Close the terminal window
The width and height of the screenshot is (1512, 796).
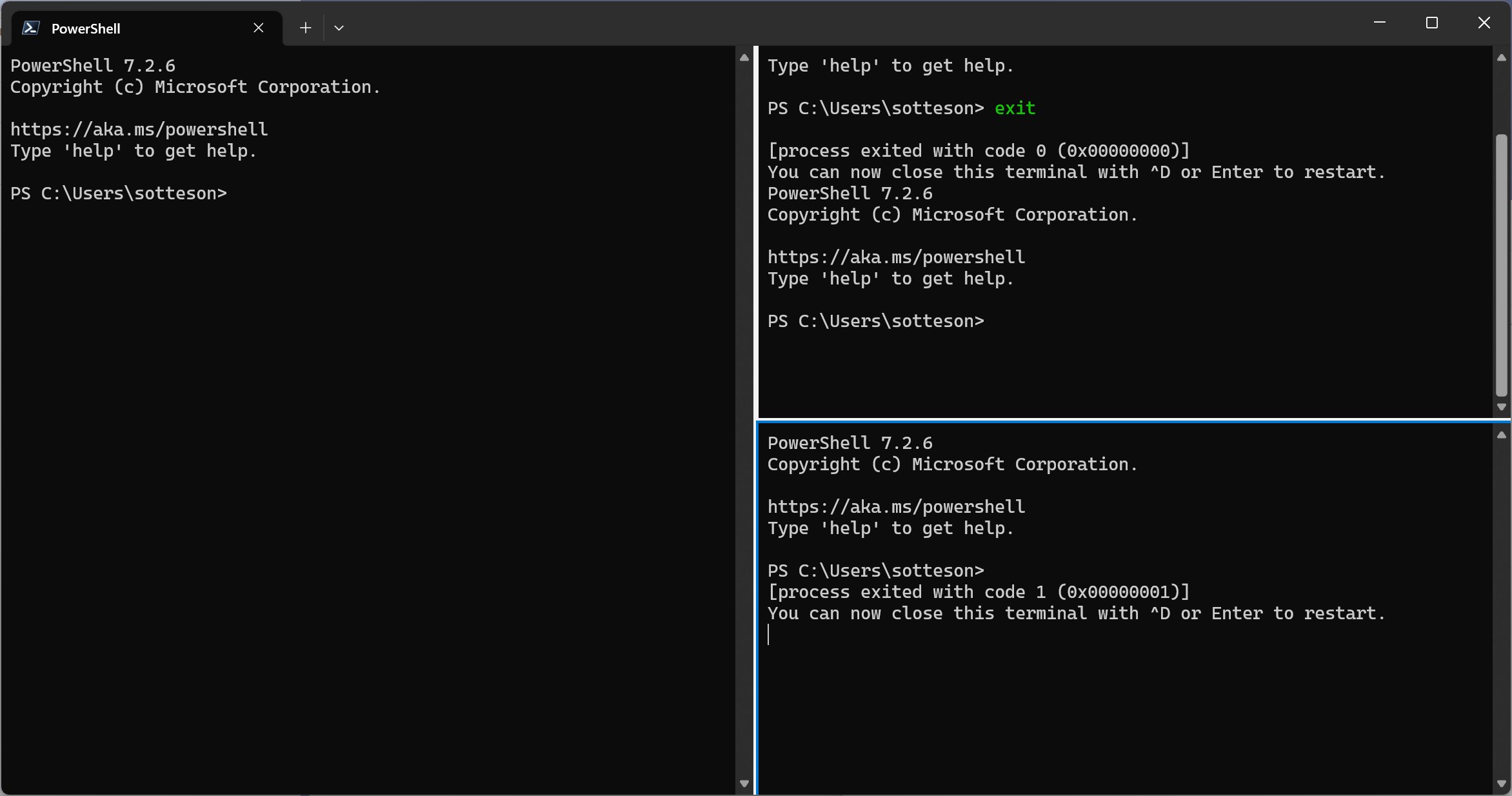click(x=1484, y=23)
